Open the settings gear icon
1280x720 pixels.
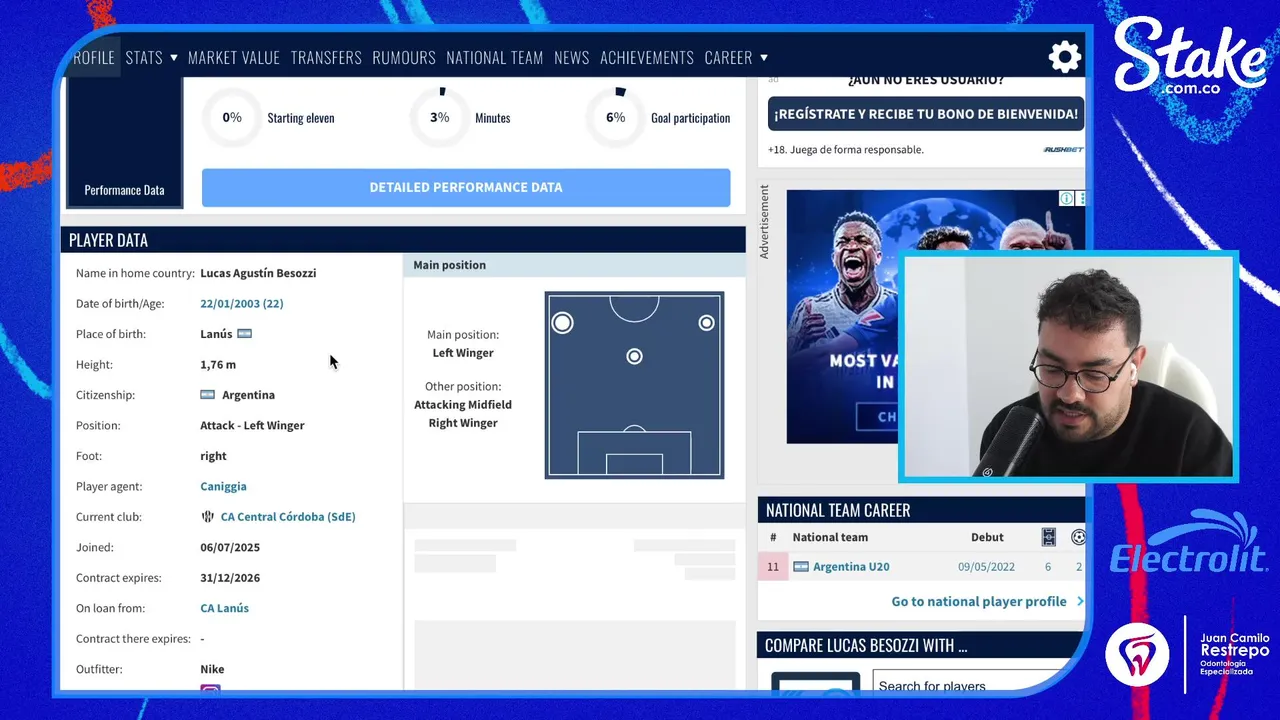(1064, 57)
